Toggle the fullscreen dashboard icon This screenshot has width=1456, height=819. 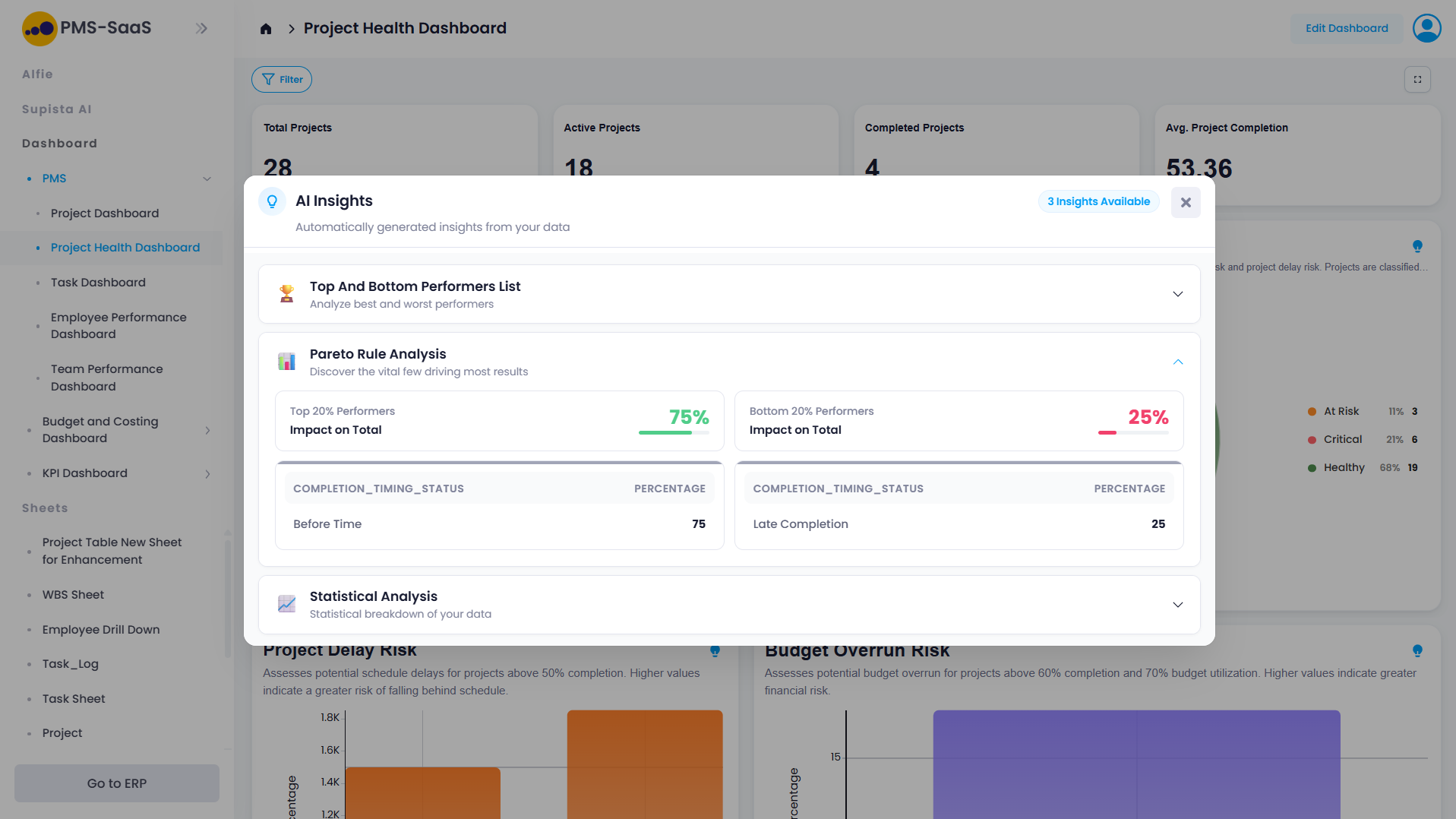(1417, 79)
